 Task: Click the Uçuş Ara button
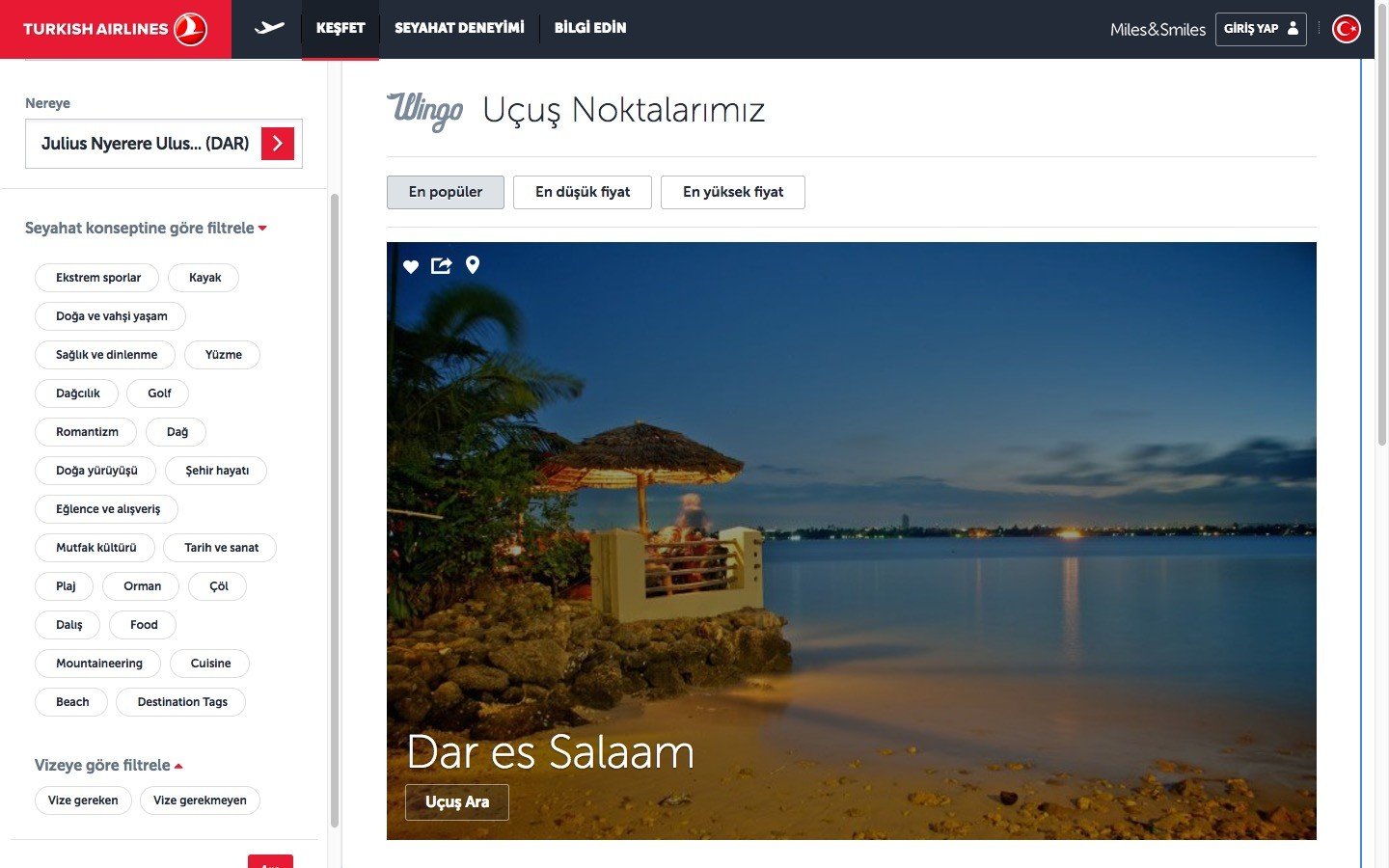pyautogui.click(x=457, y=802)
